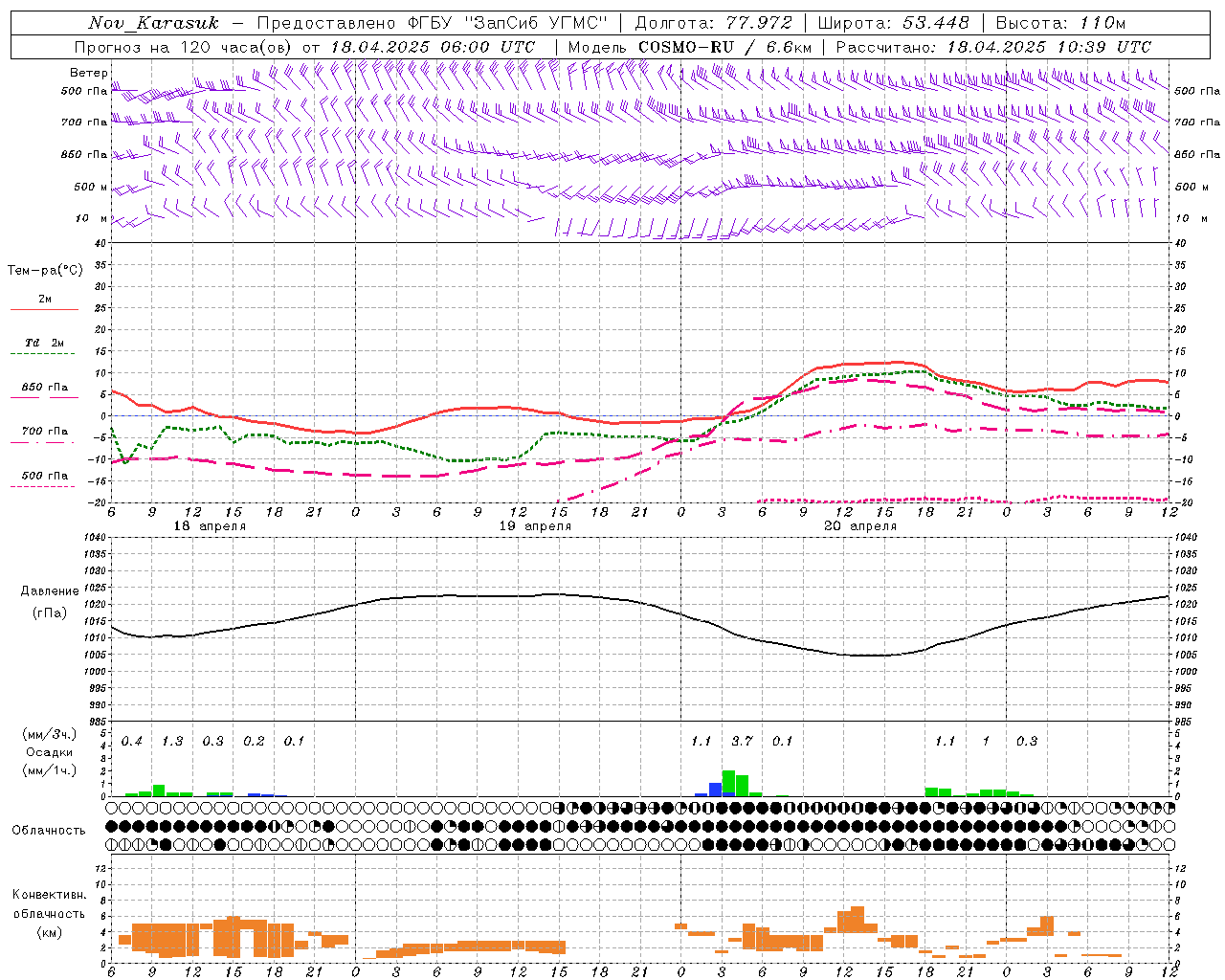Click the Модель COSMO-RU / 6.6км label
Screen dimensions: 1225x980
click(690, 47)
